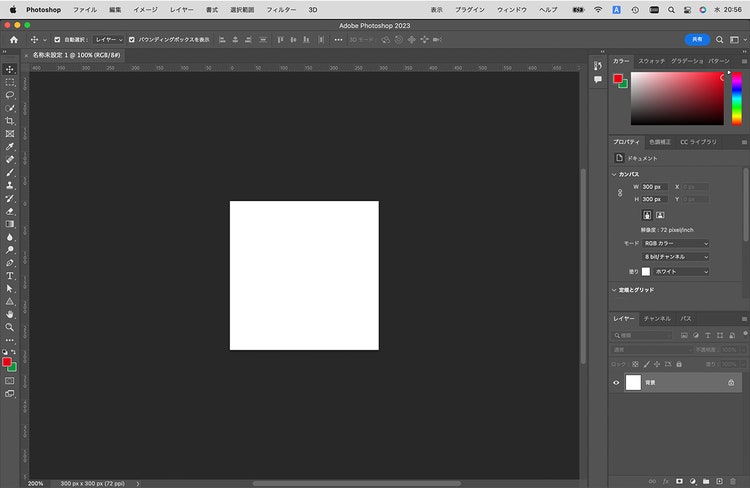The width and height of the screenshot is (750, 488).
Task: Hide the 背景 layer with the eye icon
Action: [616, 383]
